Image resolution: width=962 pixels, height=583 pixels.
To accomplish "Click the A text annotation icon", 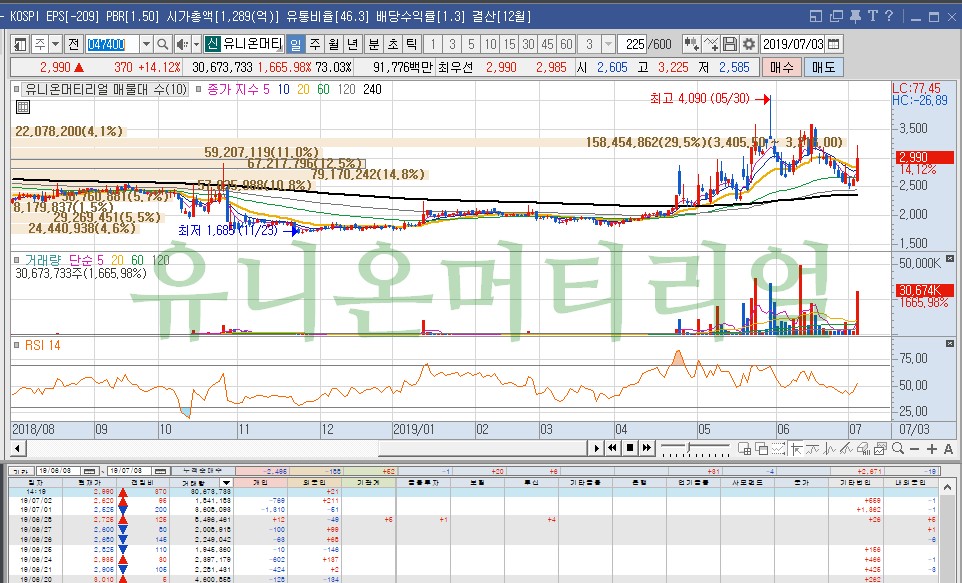I will (948, 449).
